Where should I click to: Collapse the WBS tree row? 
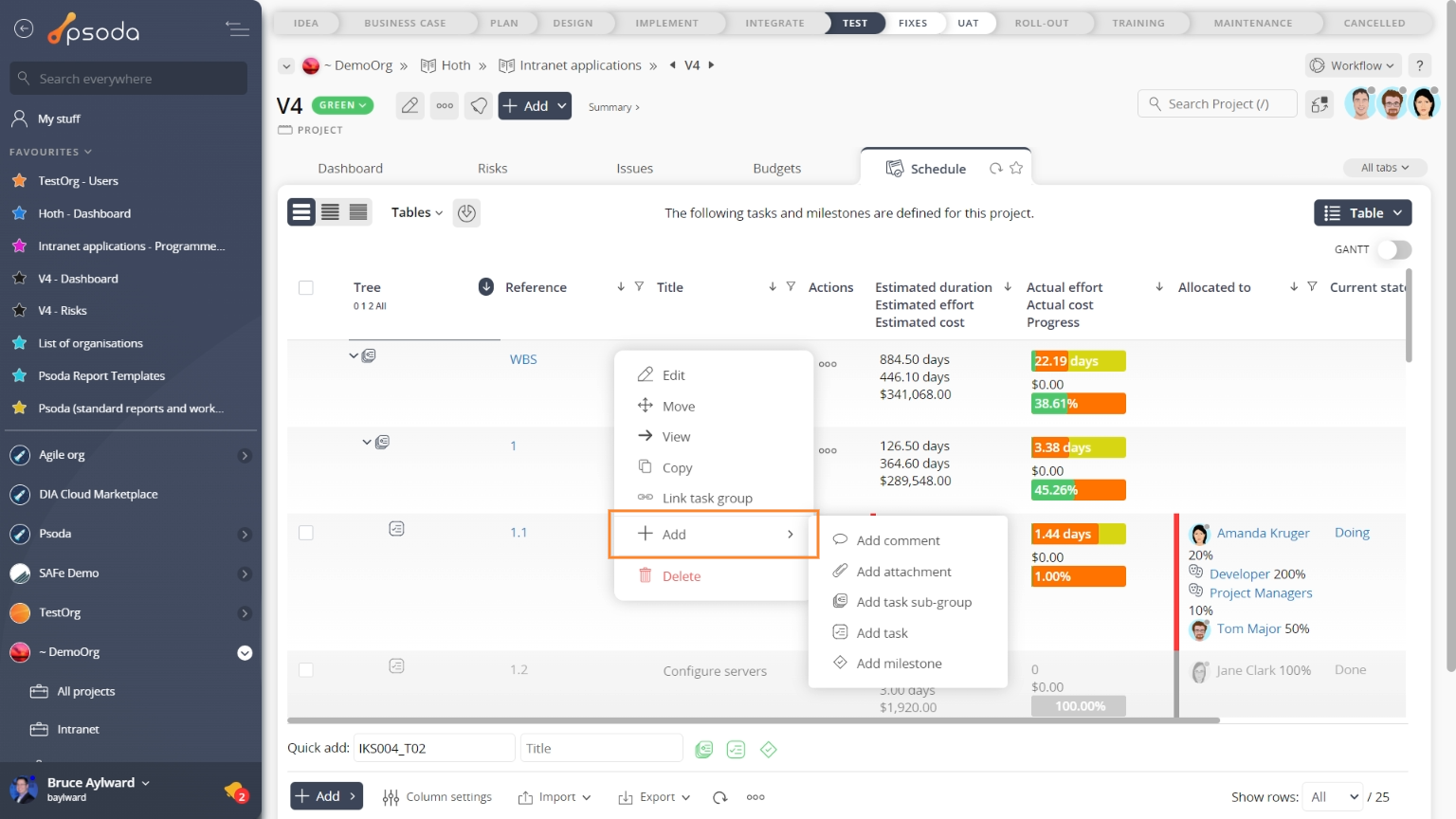pyautogui.click(x=354, y=356)
